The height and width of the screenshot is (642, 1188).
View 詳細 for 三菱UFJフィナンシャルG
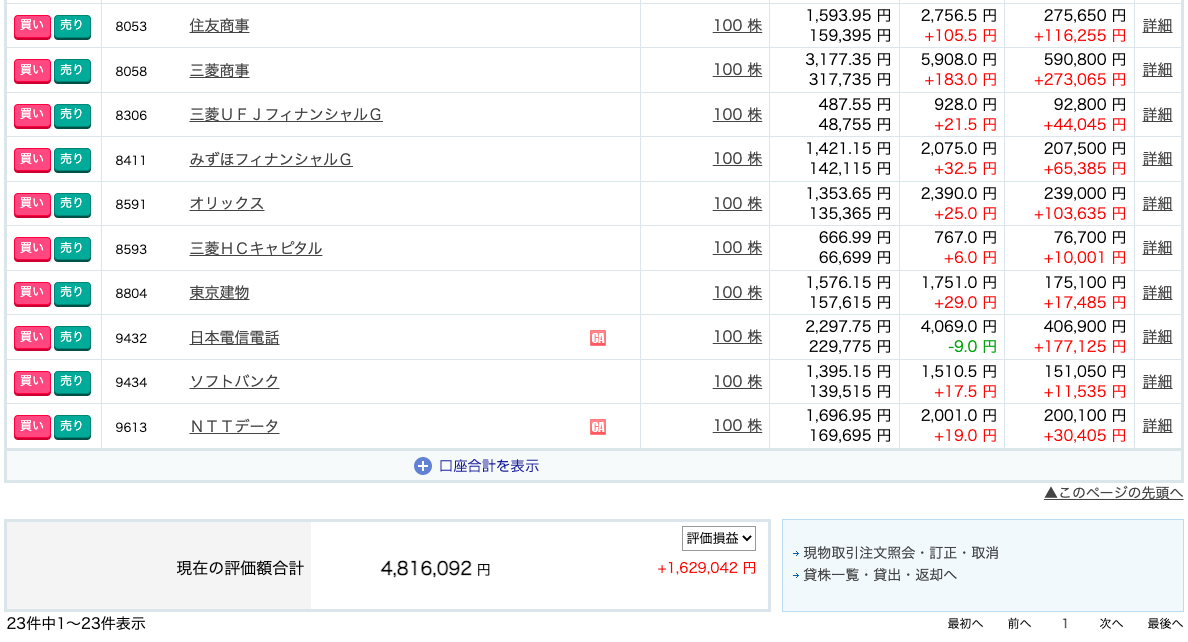1157,114
